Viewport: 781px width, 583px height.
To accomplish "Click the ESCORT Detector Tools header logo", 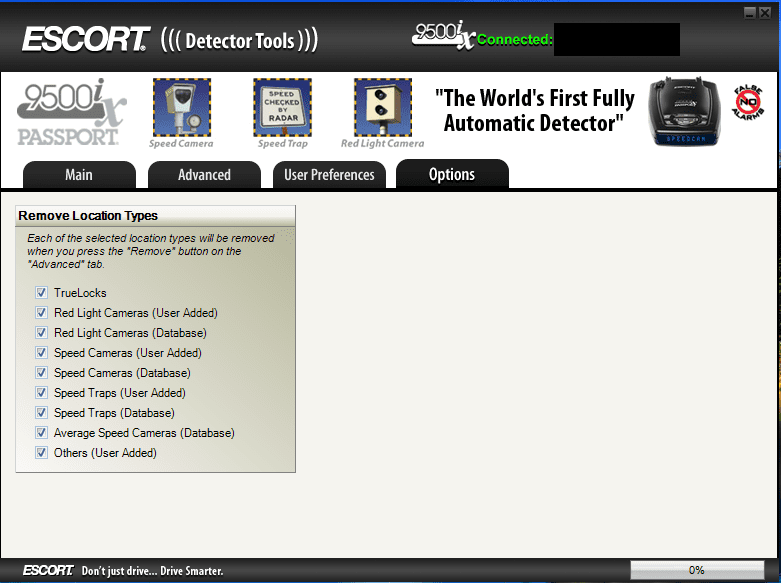I will point(170,39).
